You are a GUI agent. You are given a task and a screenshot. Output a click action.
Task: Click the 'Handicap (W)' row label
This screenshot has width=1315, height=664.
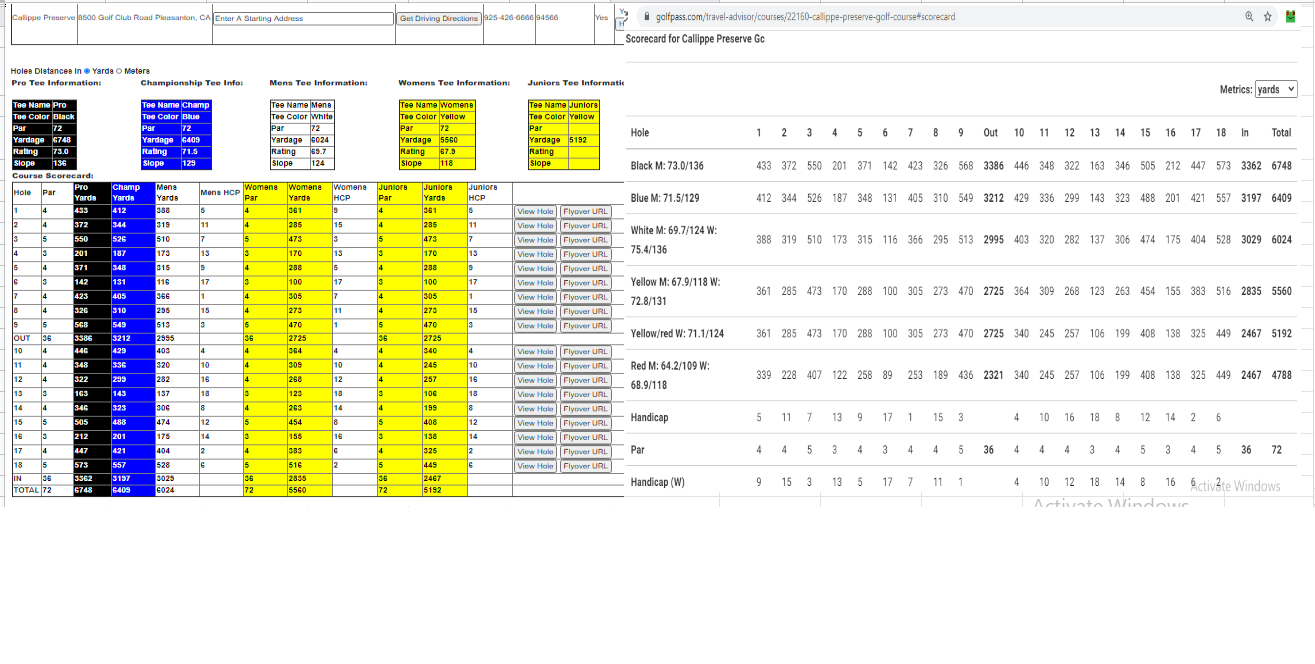[658, 482]
